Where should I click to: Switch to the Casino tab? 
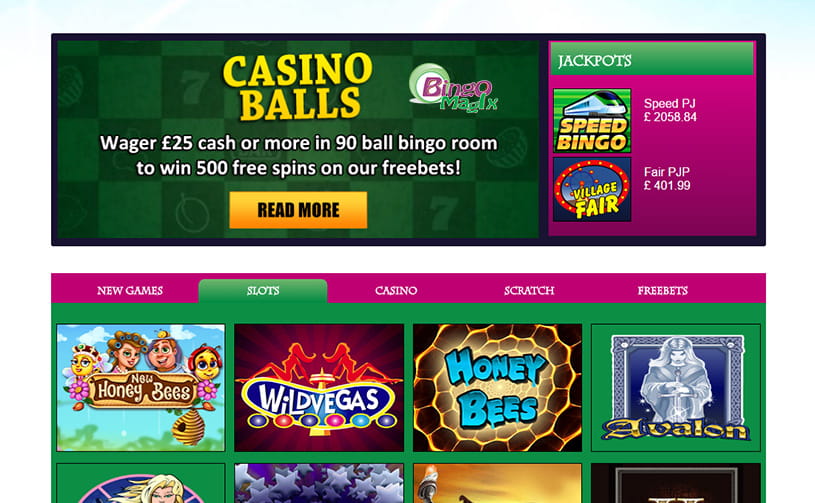pos(396,290)
